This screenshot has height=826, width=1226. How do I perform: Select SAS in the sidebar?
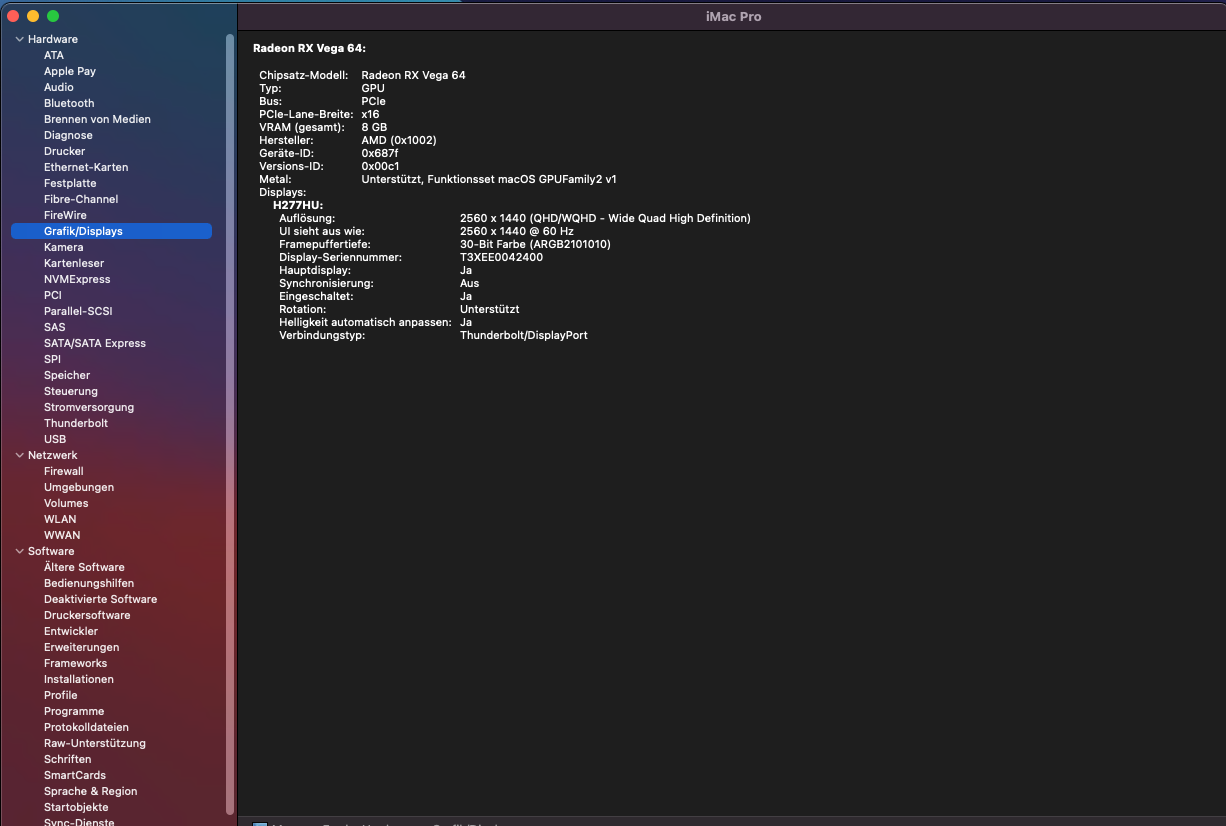(55, 327)
